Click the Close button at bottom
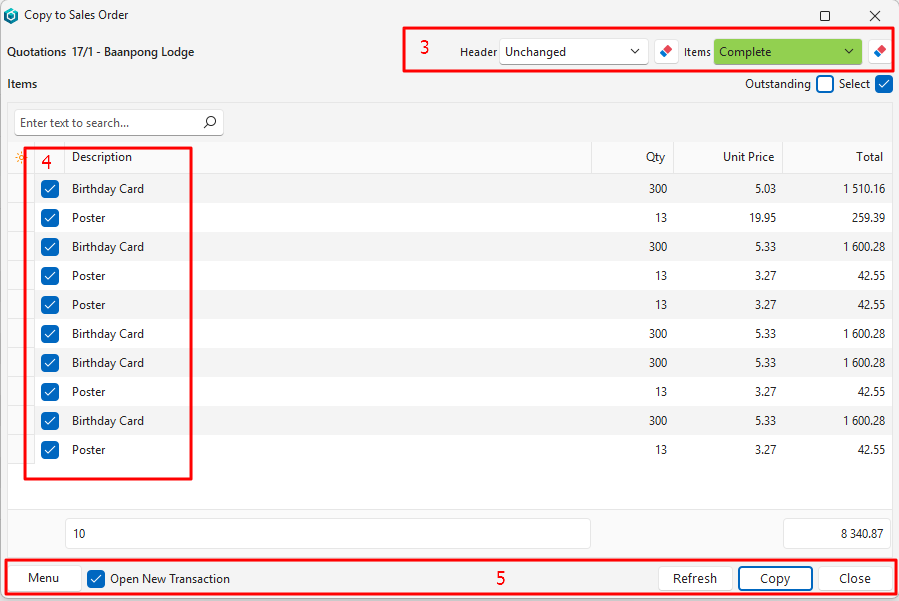899x601 pixels. [x=854, y=578]
